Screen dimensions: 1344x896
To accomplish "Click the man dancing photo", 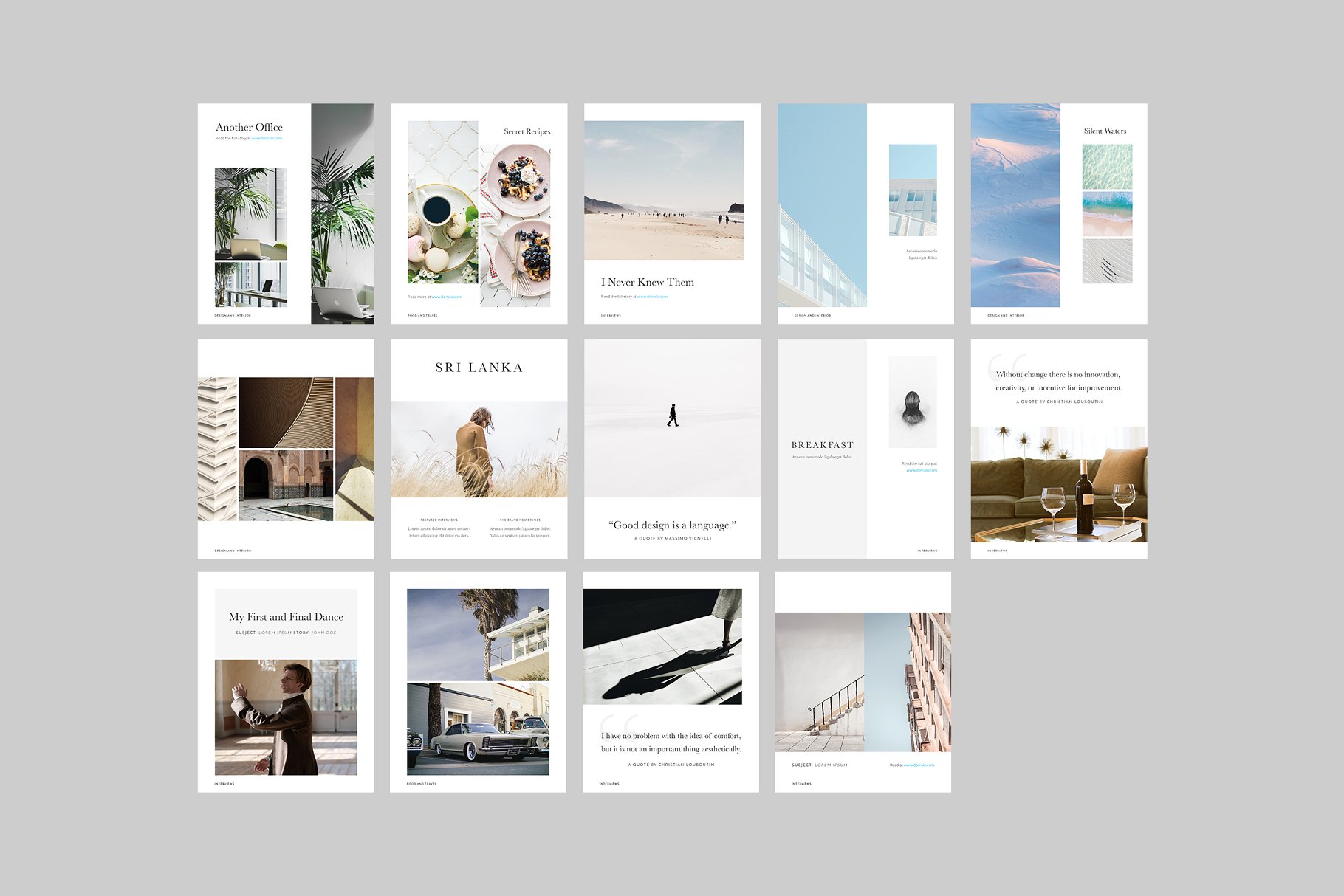I will (x=286, y=717).
